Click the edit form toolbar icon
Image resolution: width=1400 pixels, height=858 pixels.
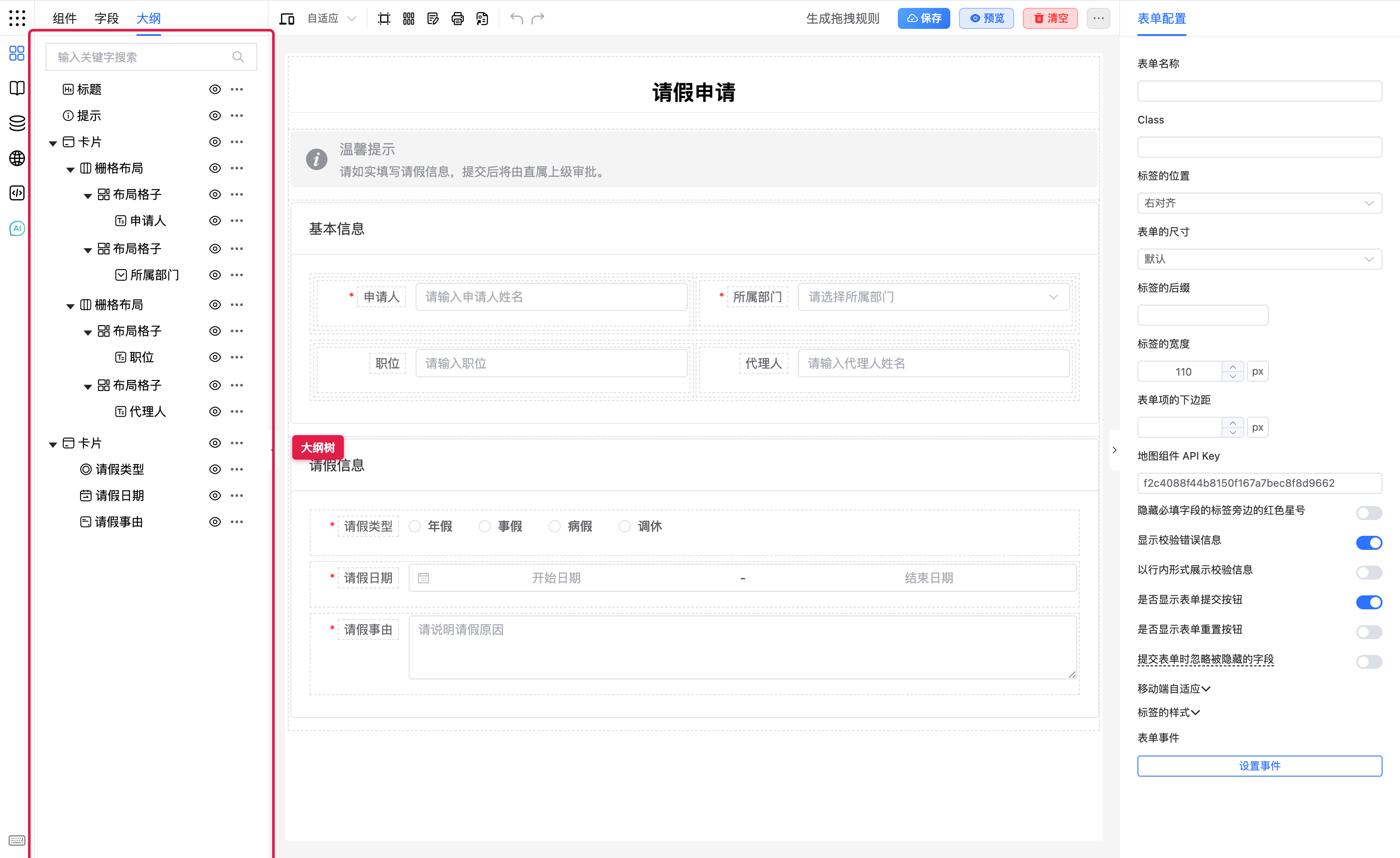pos(433,19)
